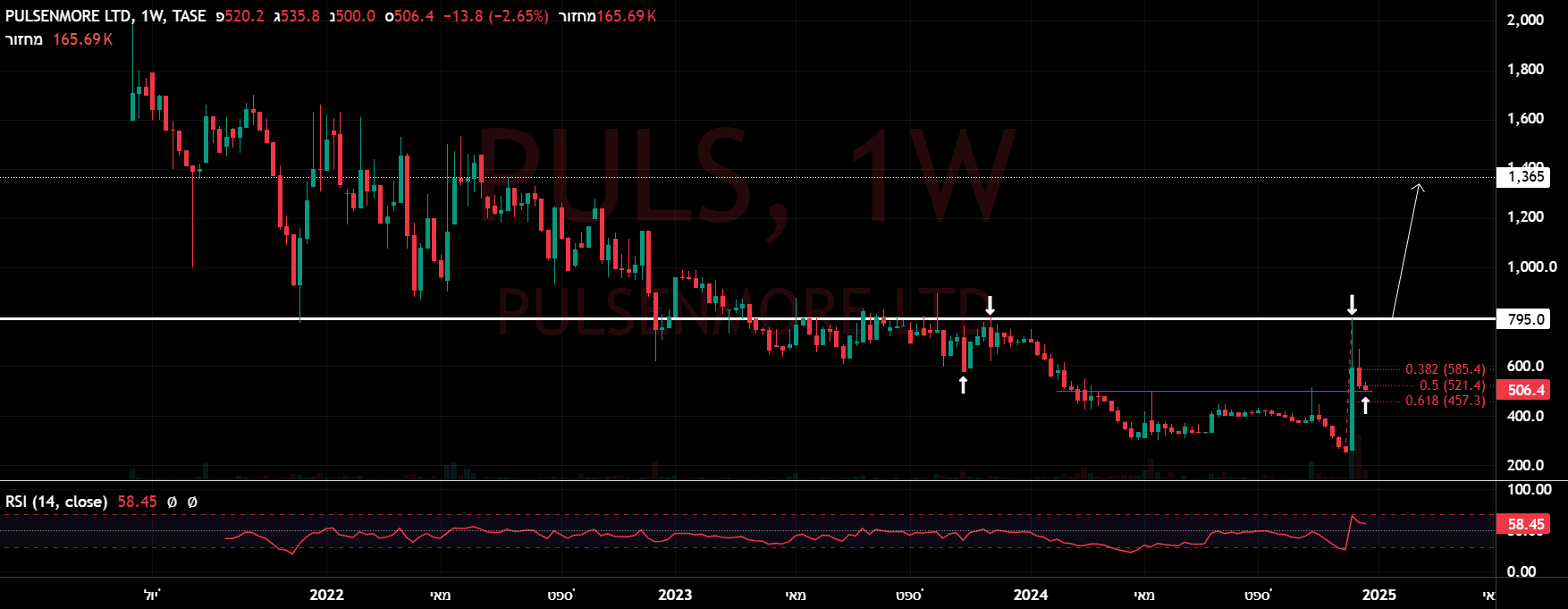Click the red 506.4 current price label

pyautogui.click(x=1525, y=390)
